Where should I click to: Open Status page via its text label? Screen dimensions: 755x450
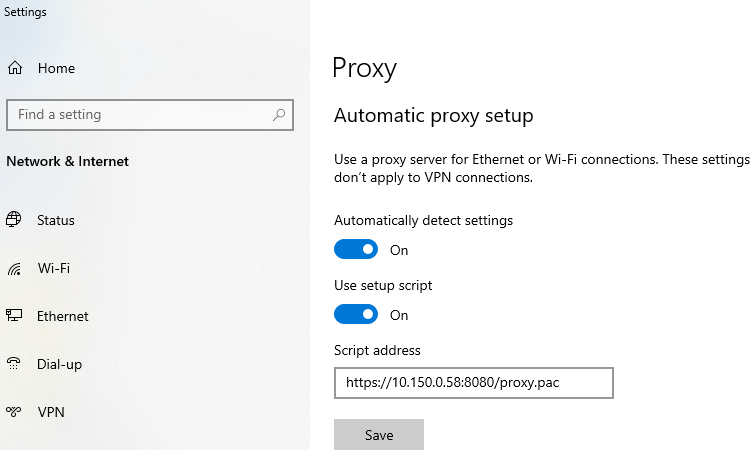[56, 220]
